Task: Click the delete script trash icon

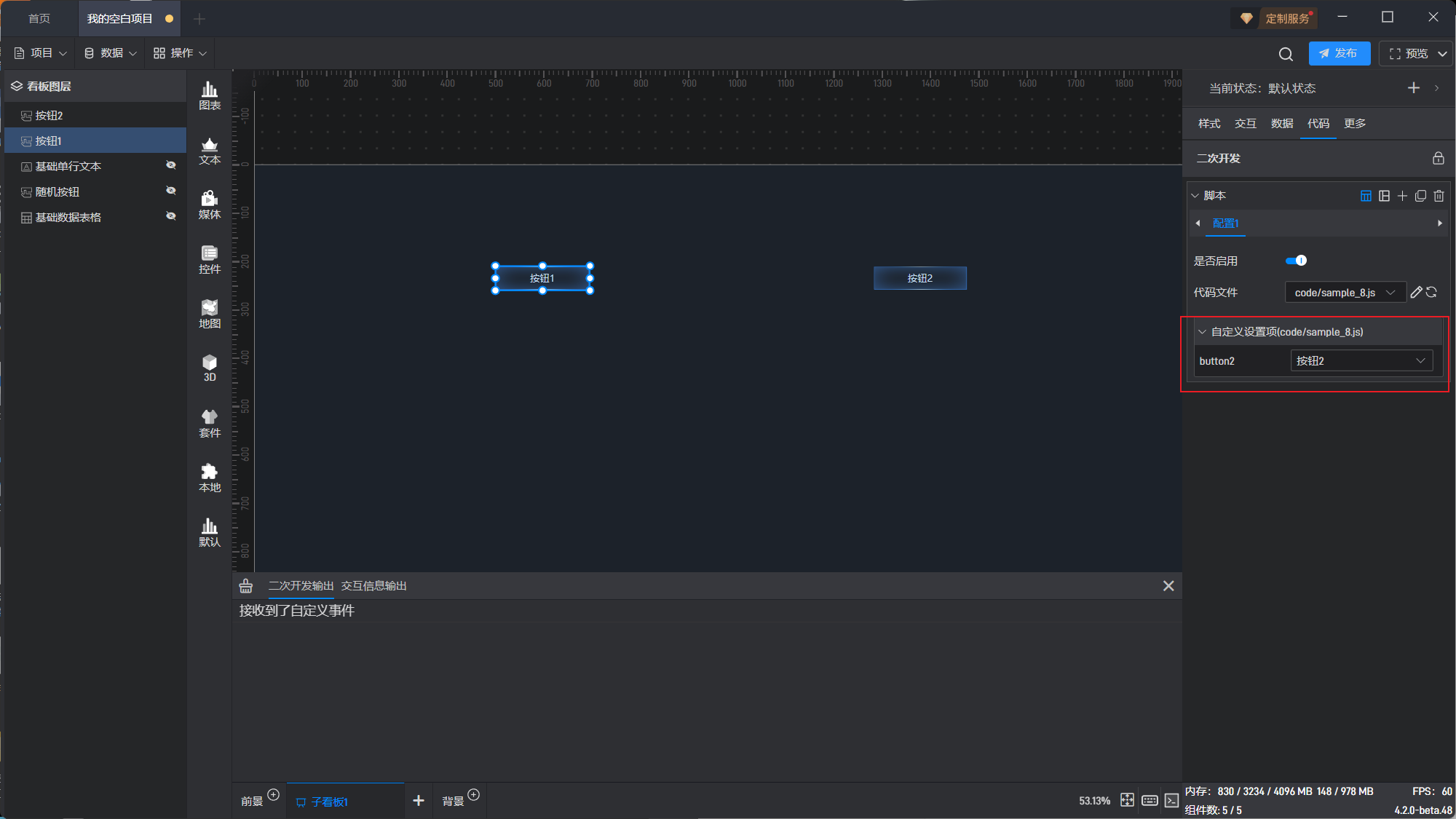Action: [x=1439, y=196]
